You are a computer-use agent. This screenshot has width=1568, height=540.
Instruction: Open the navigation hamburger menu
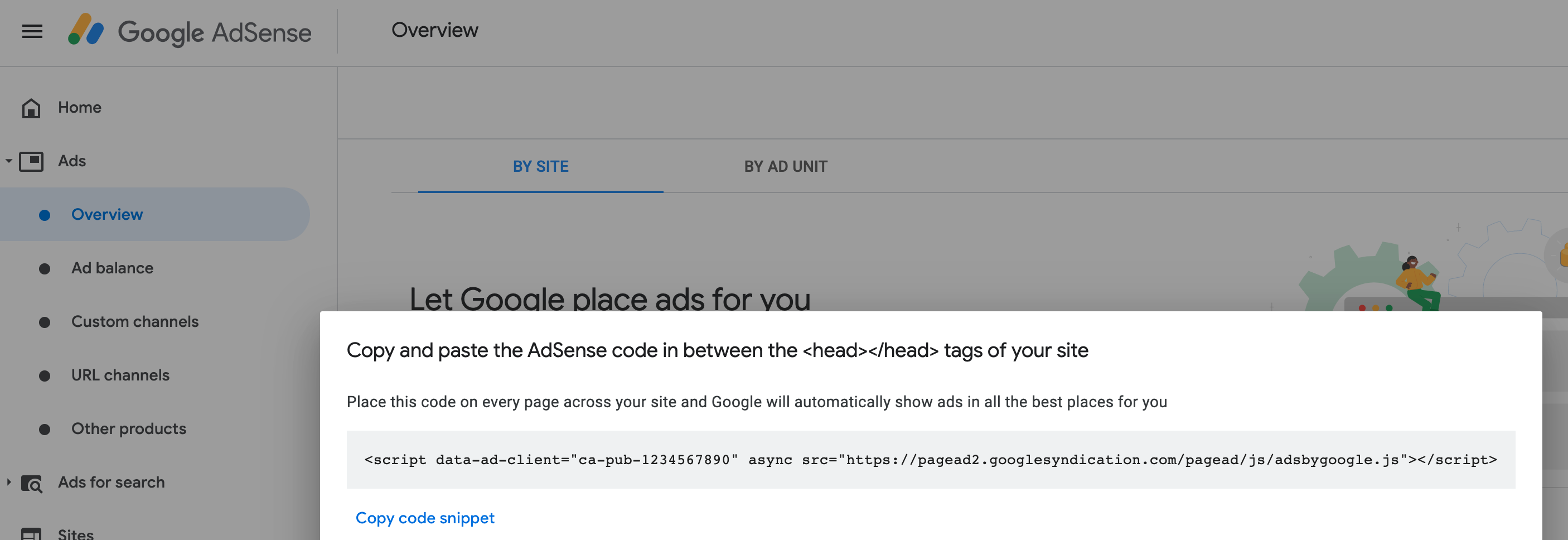point(31,32)
